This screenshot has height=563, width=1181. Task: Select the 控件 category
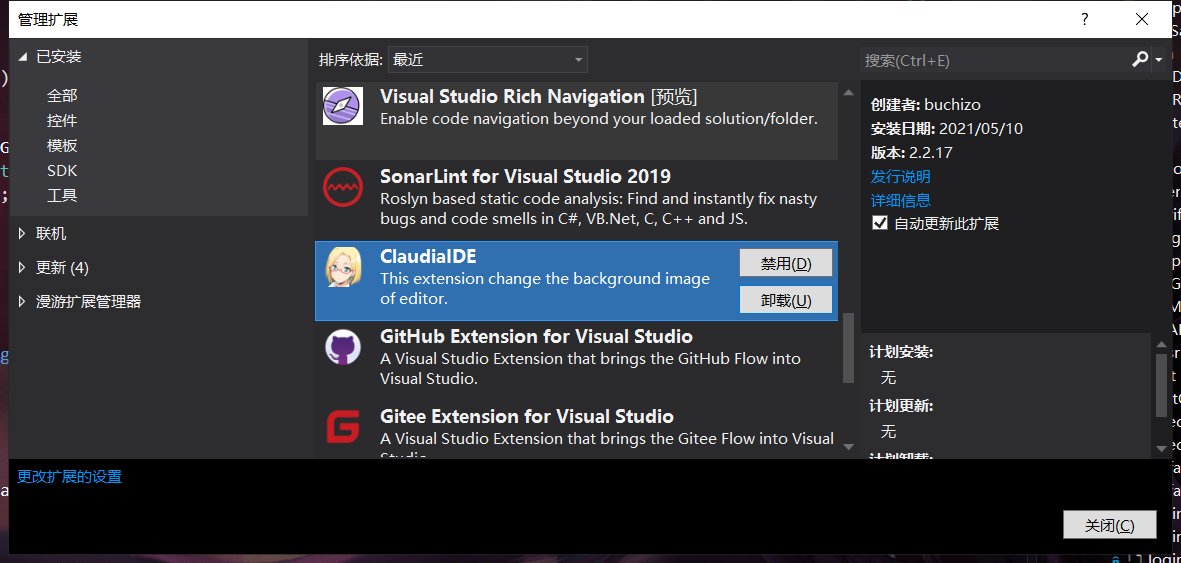tap(62, 121)
